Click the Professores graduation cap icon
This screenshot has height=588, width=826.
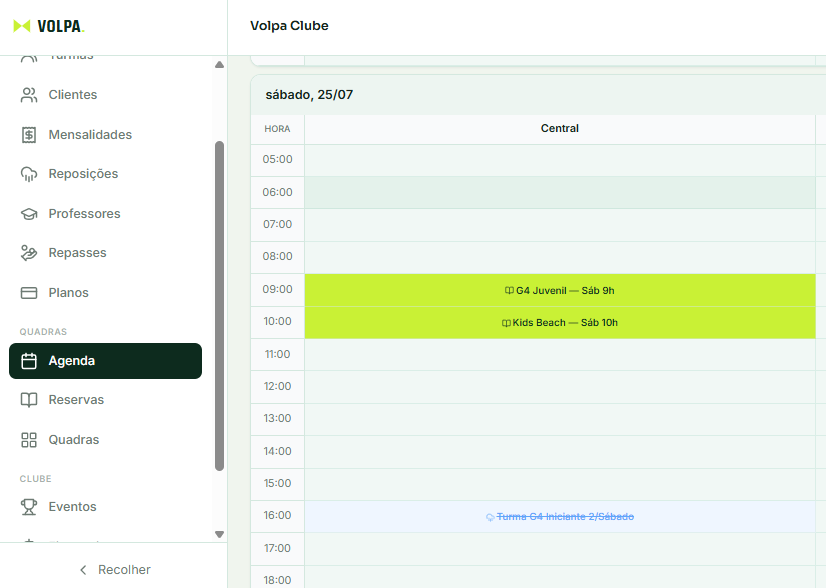(x=29, y=214)
